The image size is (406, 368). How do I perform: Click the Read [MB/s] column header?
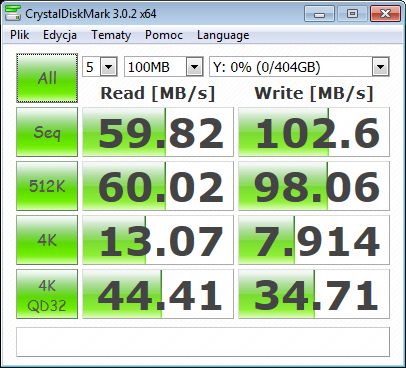click(x=158, y=93)
